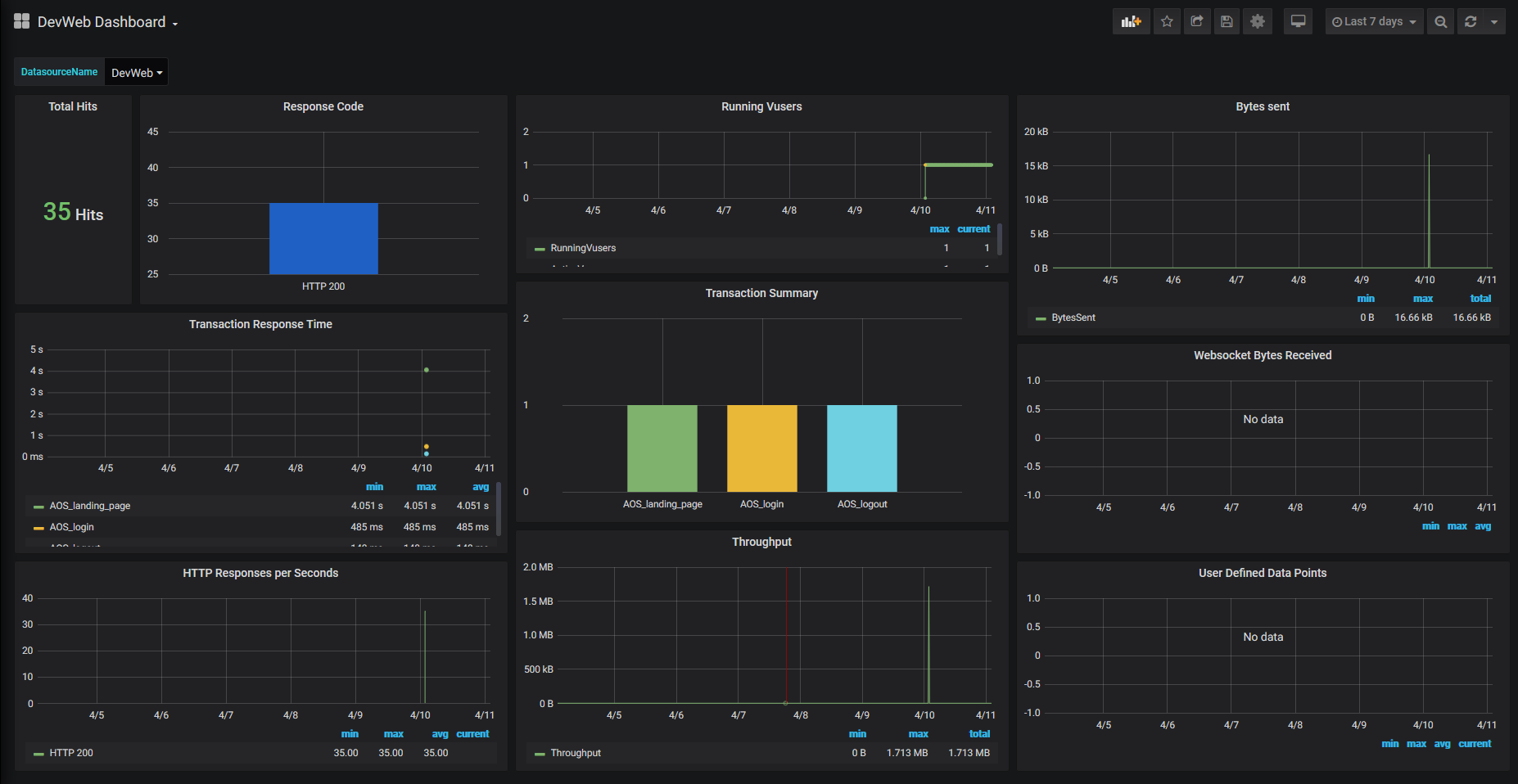Open the refresh interval dropdown caret

tap(1494, 22)
